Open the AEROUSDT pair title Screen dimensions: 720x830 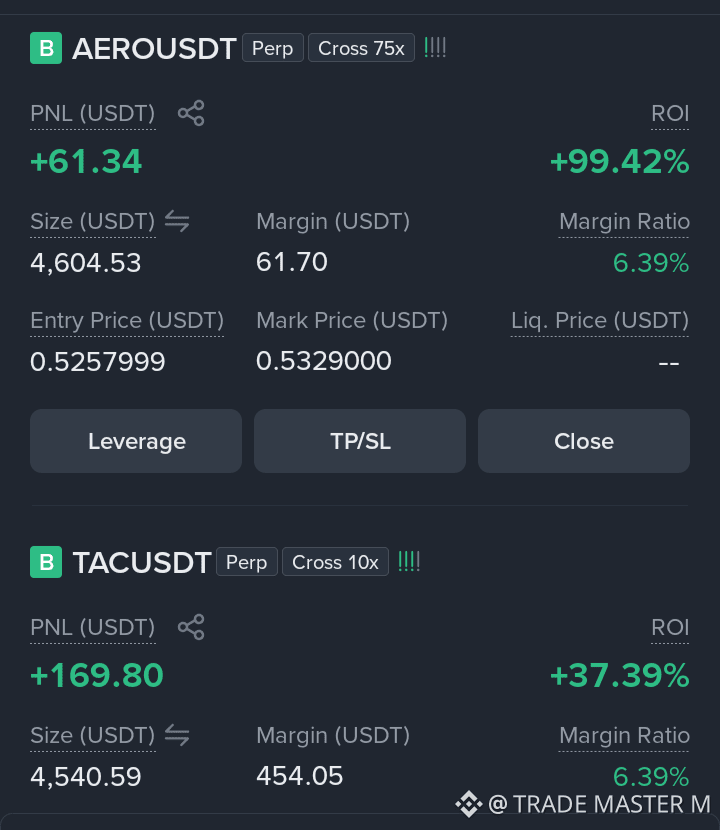tap(154, 49)
